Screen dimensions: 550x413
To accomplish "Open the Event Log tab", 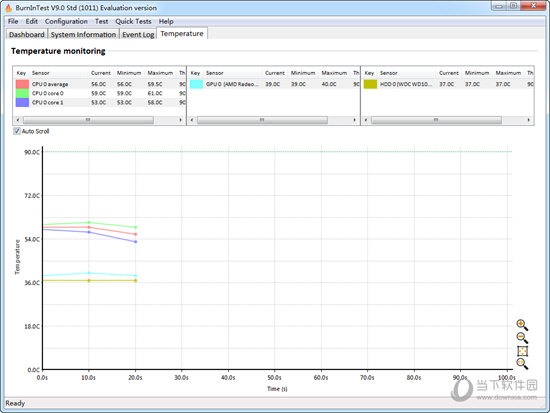I will 138,34.
